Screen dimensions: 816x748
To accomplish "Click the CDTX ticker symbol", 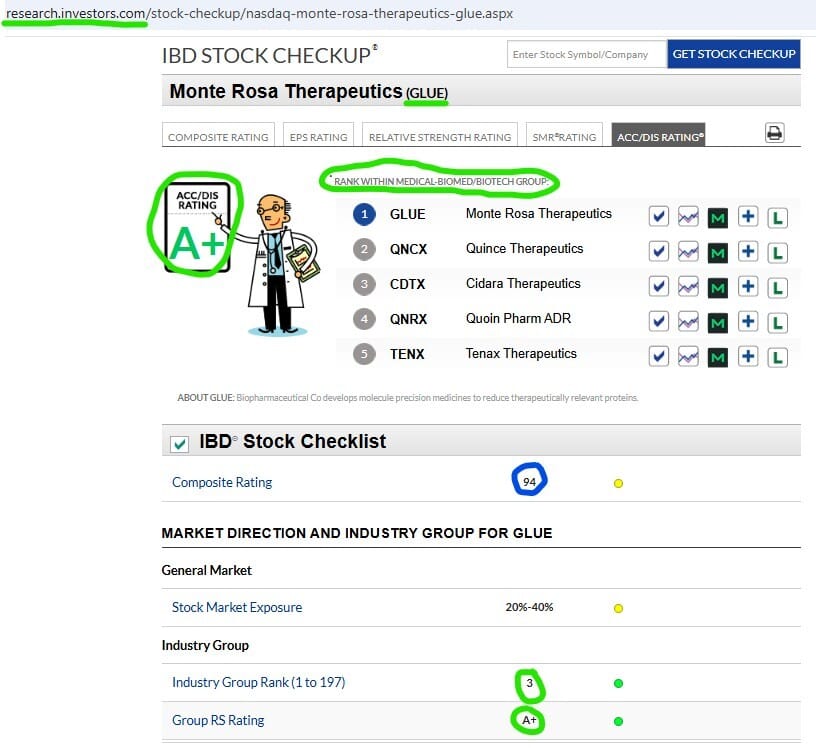I will (x=407, y=284).
